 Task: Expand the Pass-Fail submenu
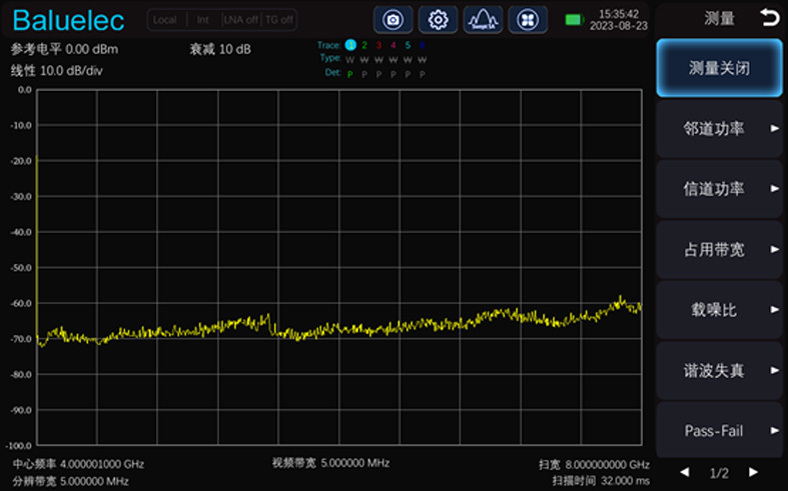point(719,431)
